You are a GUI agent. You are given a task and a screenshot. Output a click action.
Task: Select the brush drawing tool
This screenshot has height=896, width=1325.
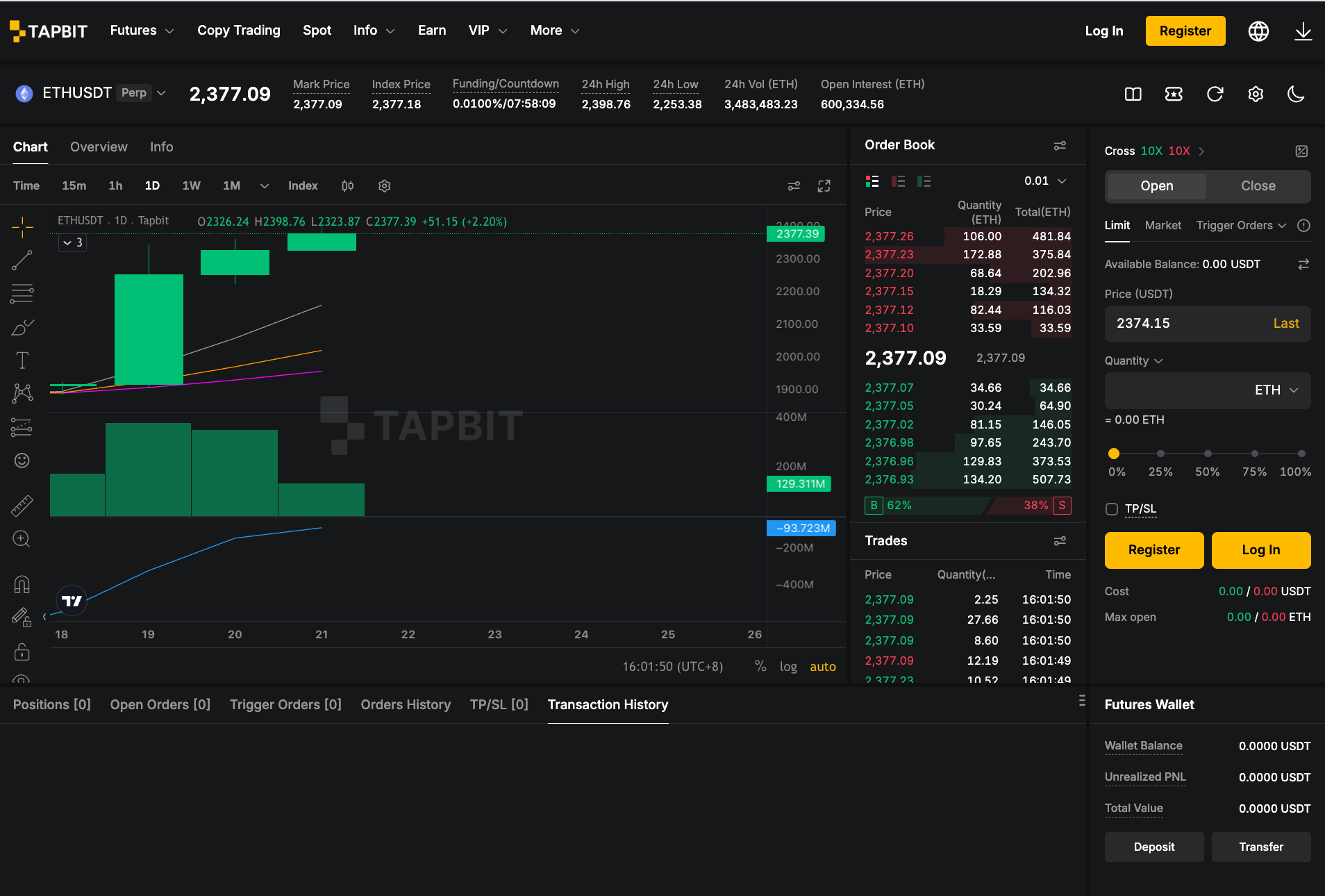pos(22,327)
